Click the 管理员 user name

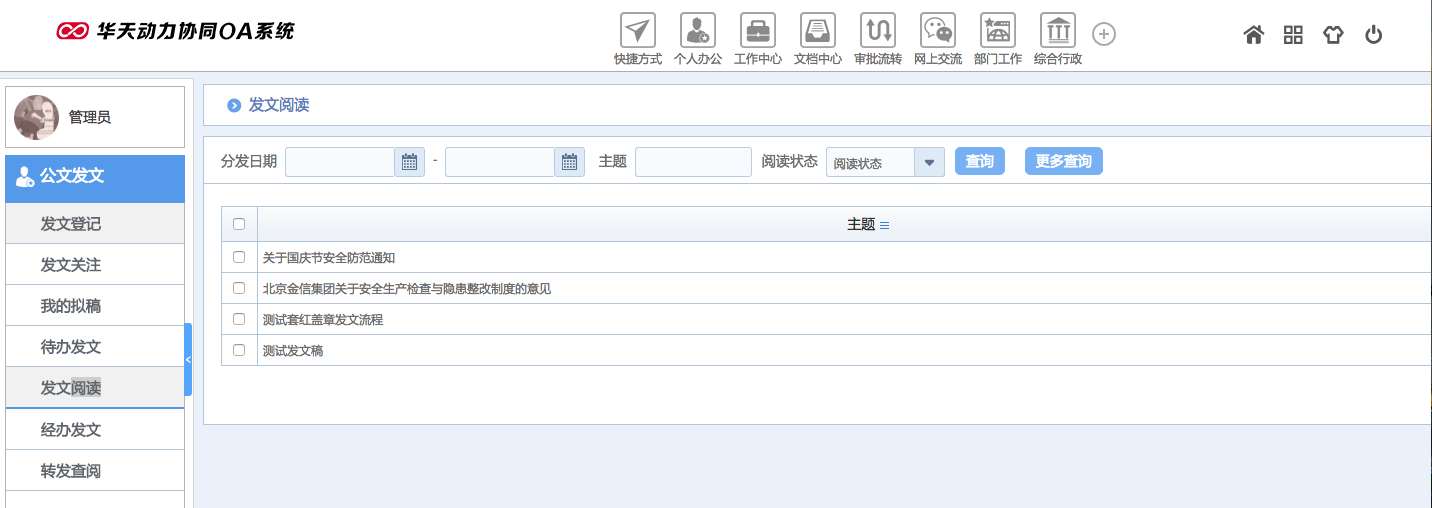pyautogui.click(x=90, y=118)
